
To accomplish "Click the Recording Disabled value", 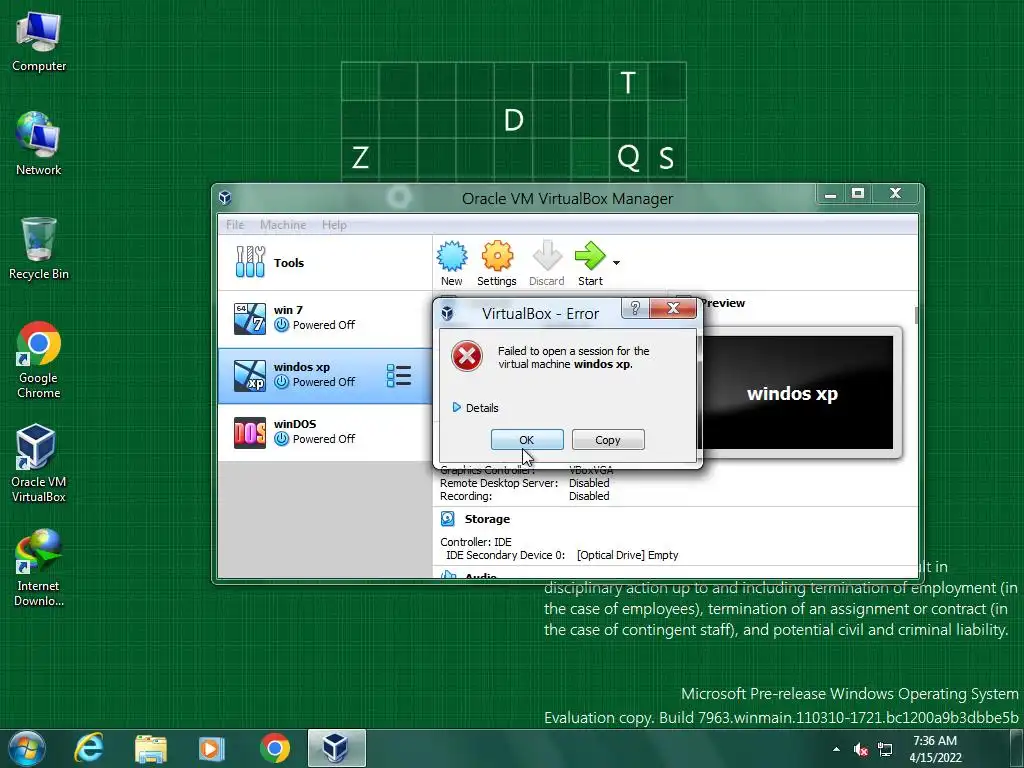I will click(x=589, y=496).
